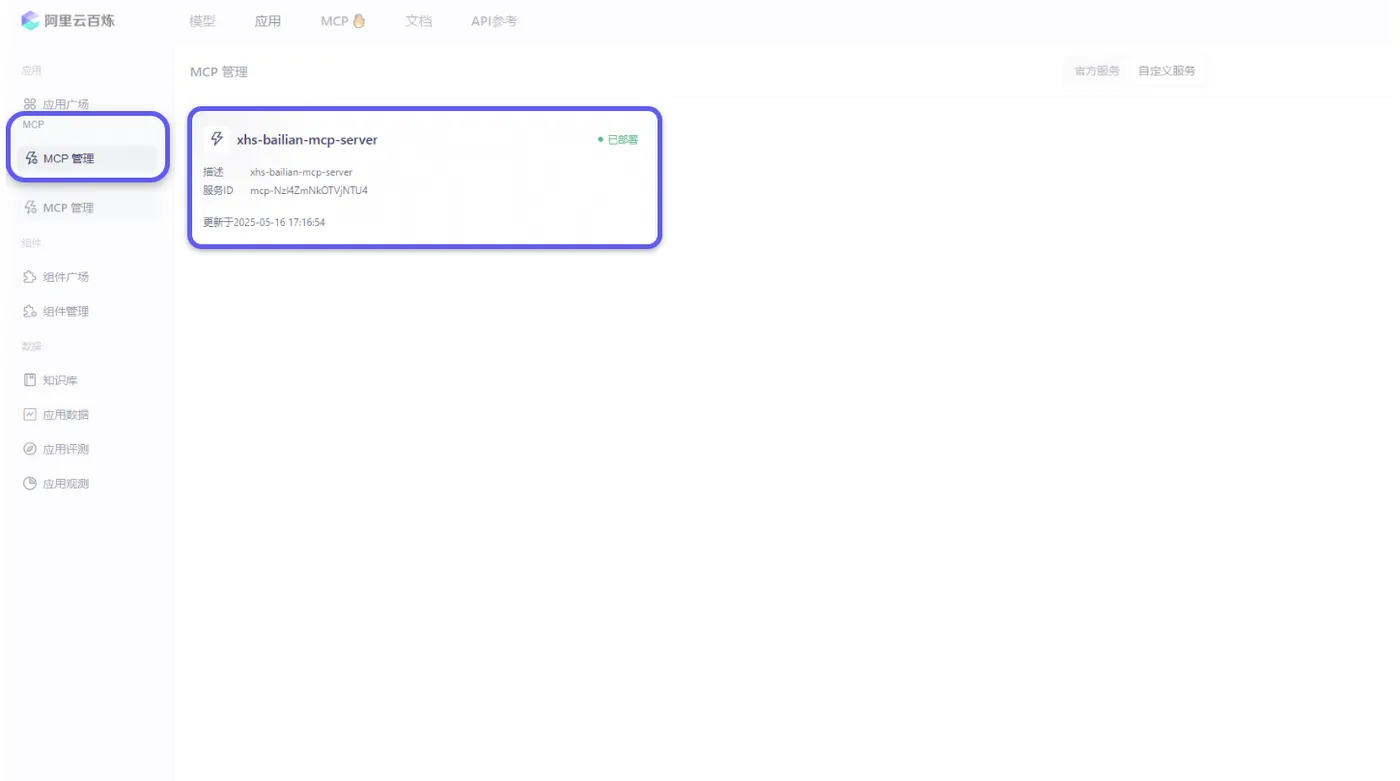
Task: Open 应用数据 via its chart icon
Action: tap(30, 415)
